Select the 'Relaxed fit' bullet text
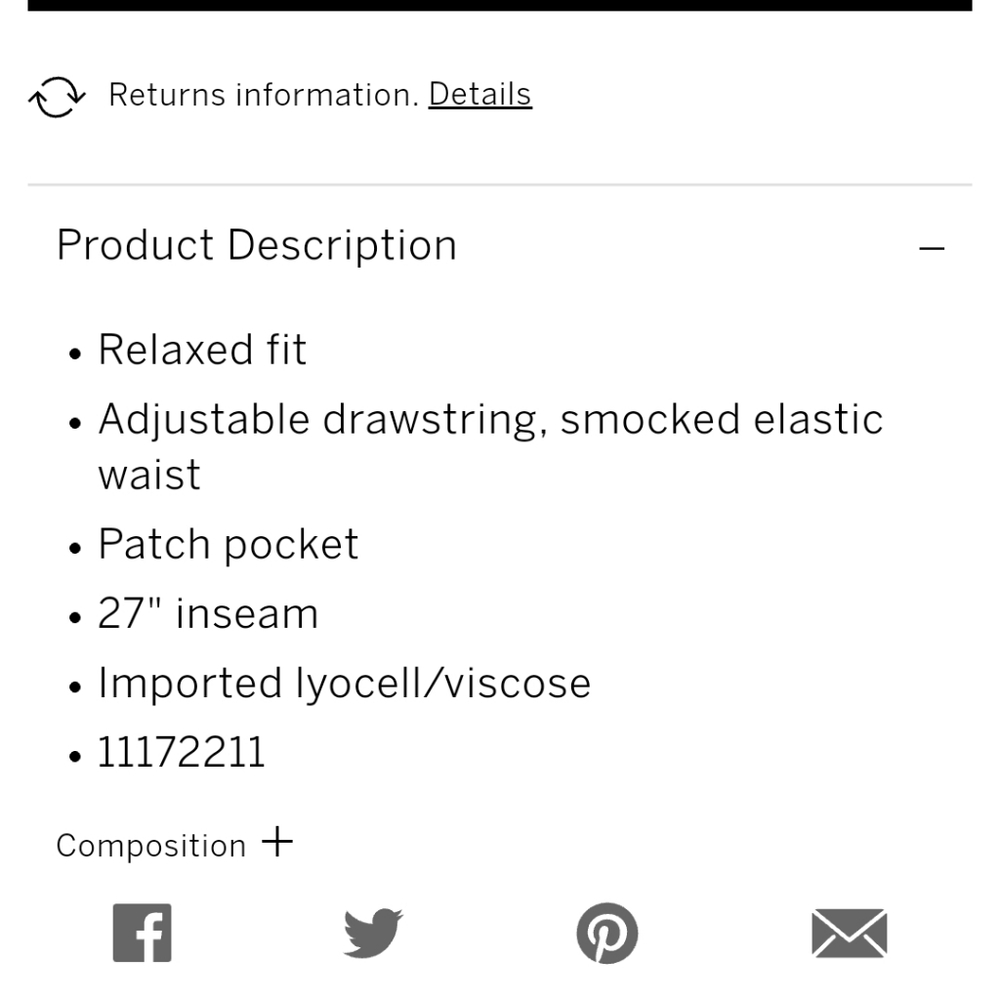 202,349
